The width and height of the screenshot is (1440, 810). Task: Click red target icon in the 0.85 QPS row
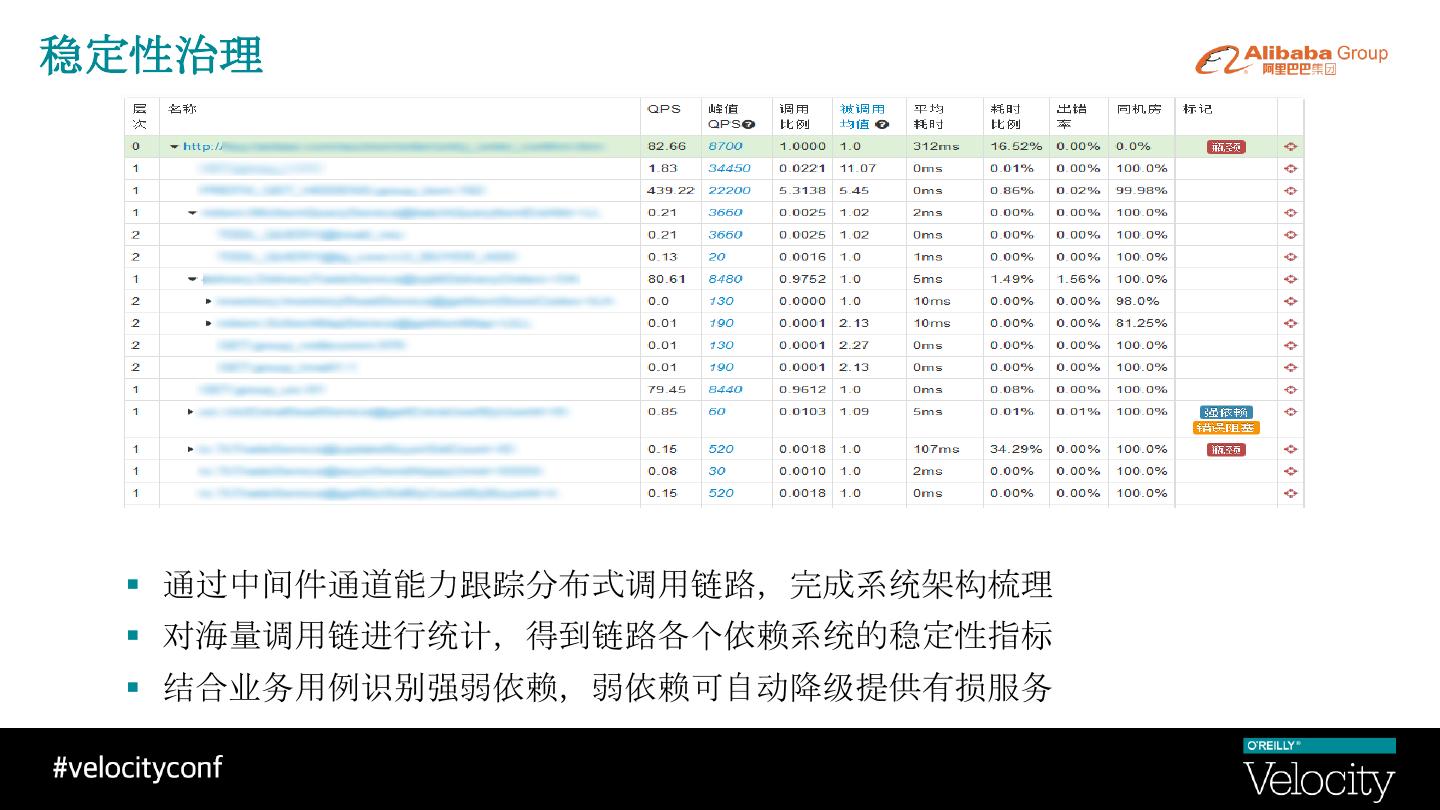[x=1291, y=412]
